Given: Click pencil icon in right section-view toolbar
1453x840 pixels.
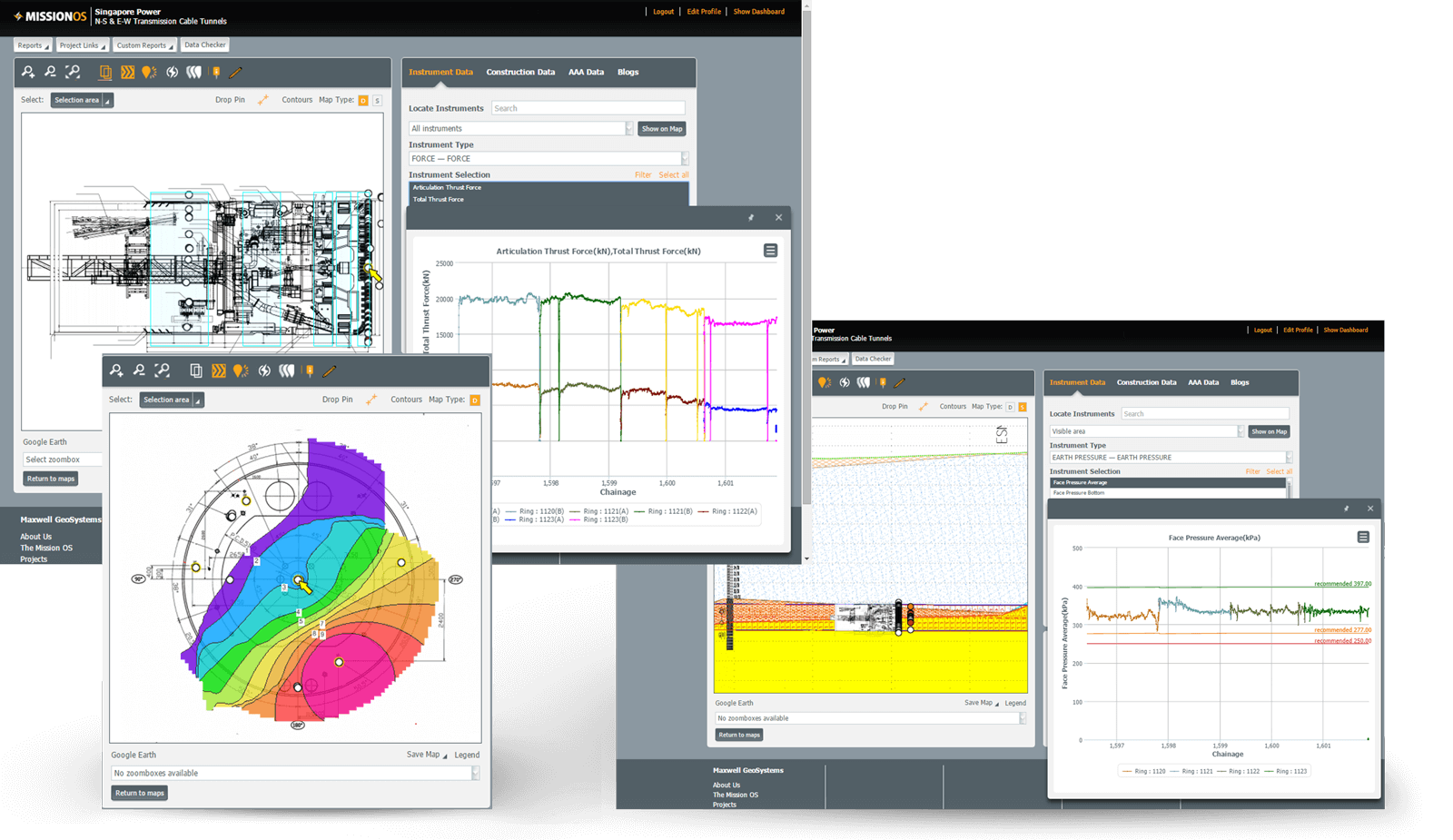Looking at the screenshot, I should (x=900, y=382).
